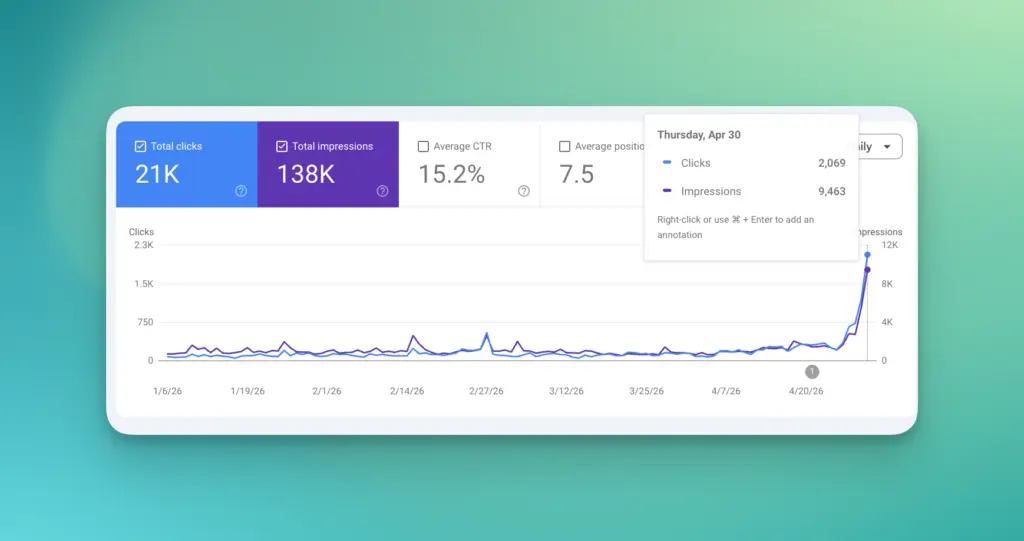Image resolution: width=1024 pixels, height=541 pixels.
Task: Click the annotation marker labeled 1
Action: click(x=812, y=372)
